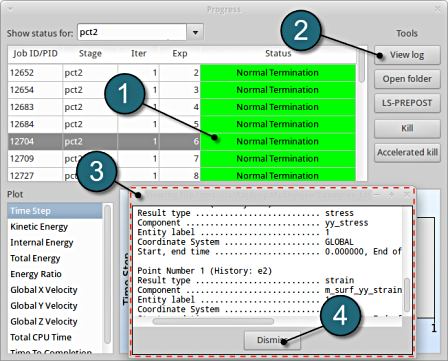Click the Accelerated kill button
The width and height of the screenshot is (448, 361).
[x=407, y=153]
